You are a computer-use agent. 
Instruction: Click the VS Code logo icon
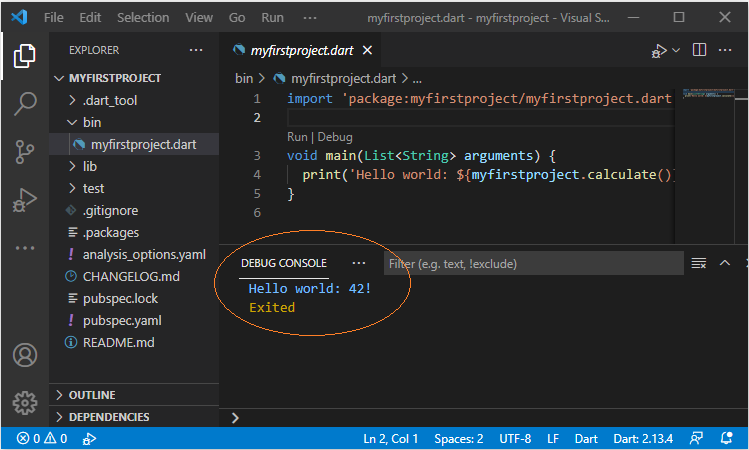coord(19,18)
